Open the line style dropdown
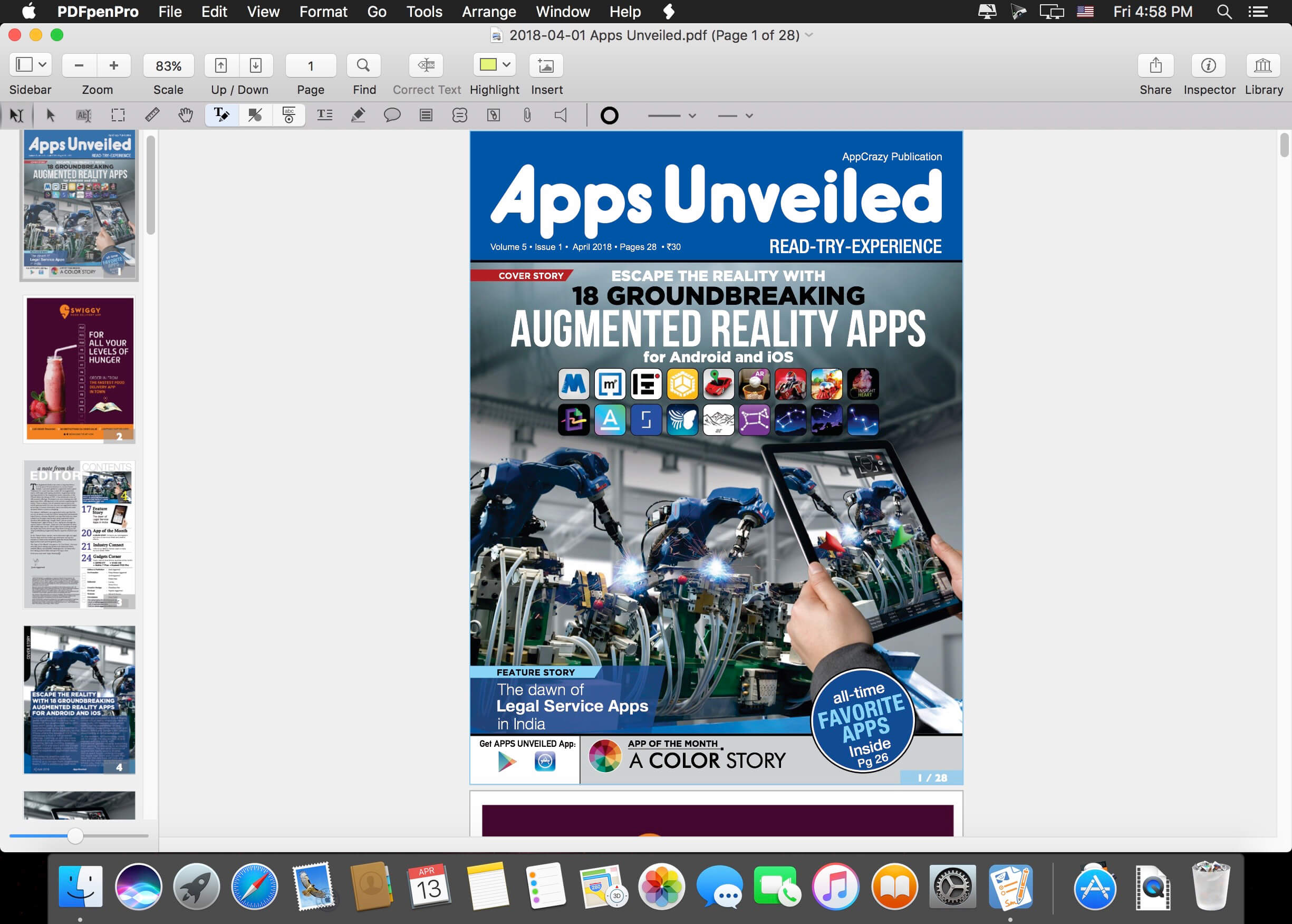 tap(672, 115)
